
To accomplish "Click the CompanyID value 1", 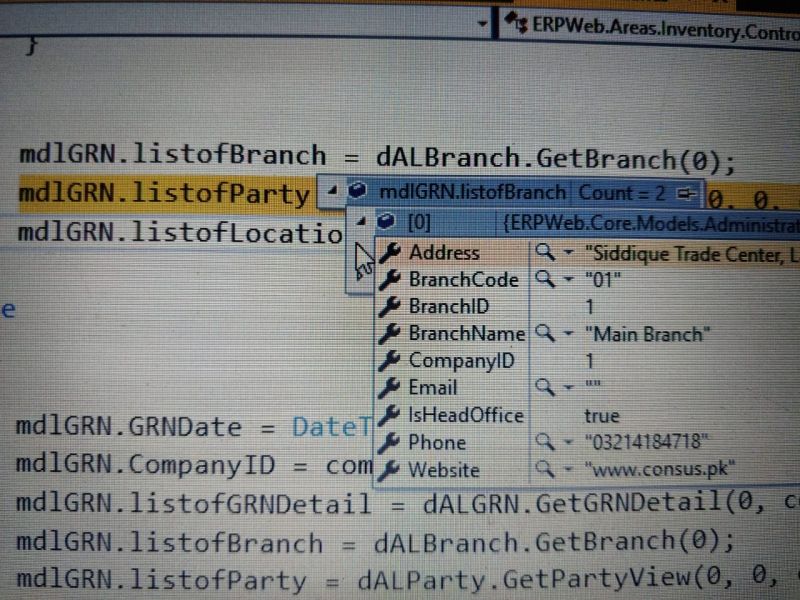I will pos(589,361).
